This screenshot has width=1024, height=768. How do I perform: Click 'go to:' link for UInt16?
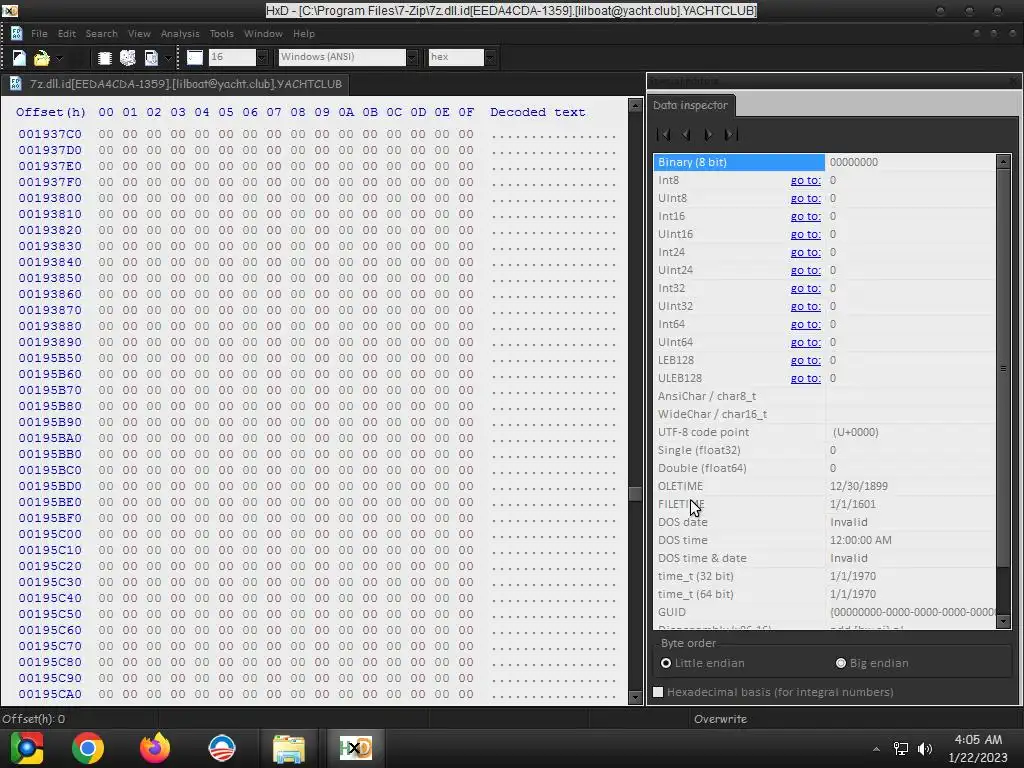[x=805, y=234]
